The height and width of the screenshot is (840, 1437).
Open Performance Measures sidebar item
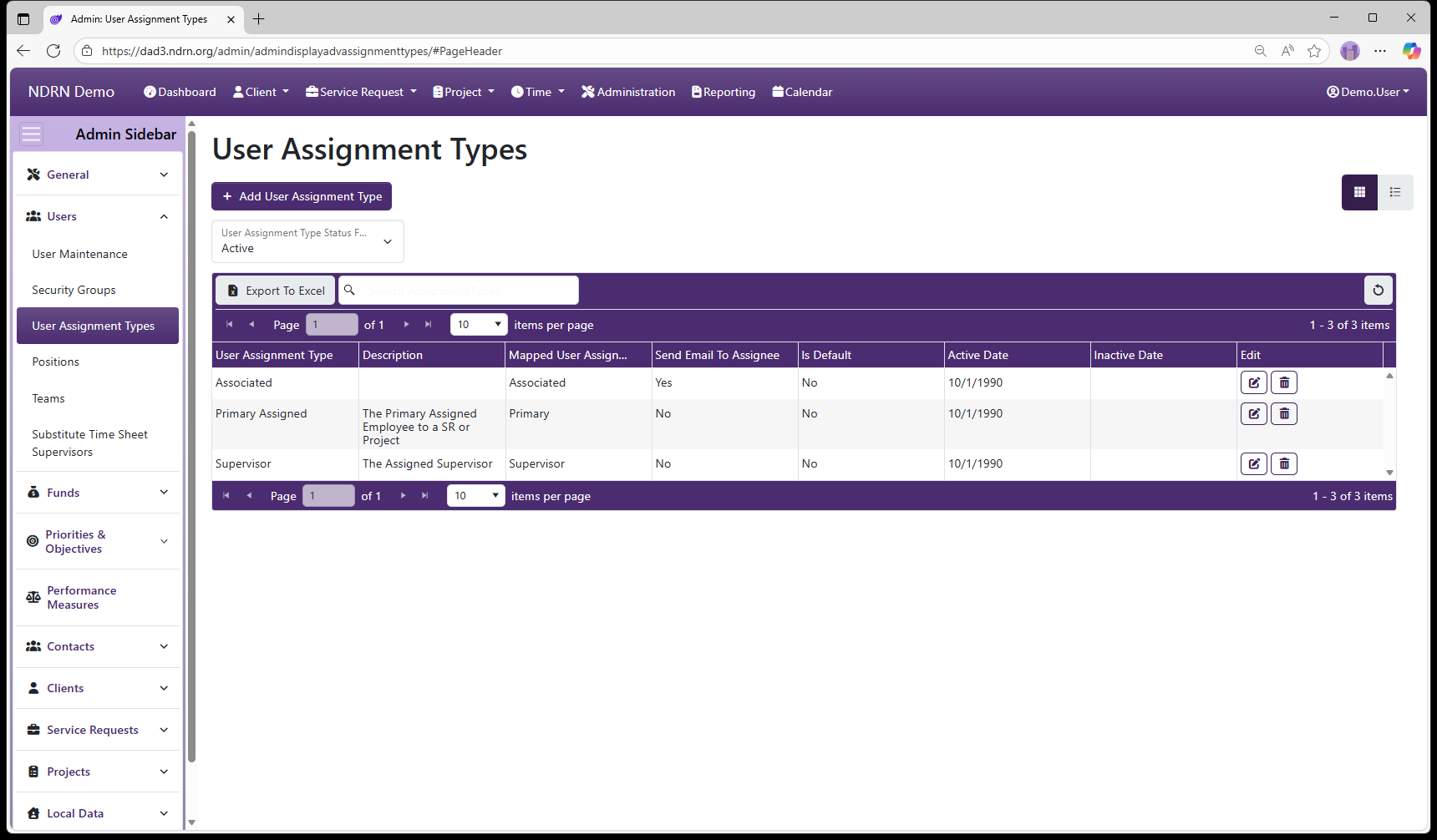[97, 597]
